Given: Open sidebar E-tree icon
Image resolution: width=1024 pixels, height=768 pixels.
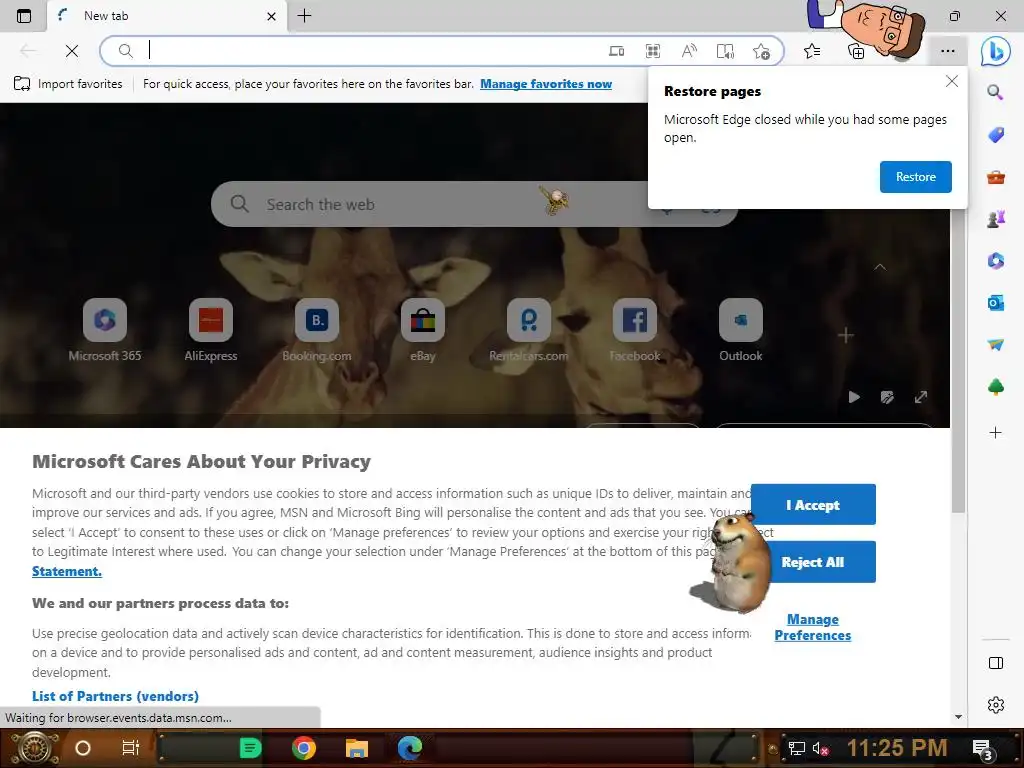Looking at the screenshot, I should click(x=995, y=387).
